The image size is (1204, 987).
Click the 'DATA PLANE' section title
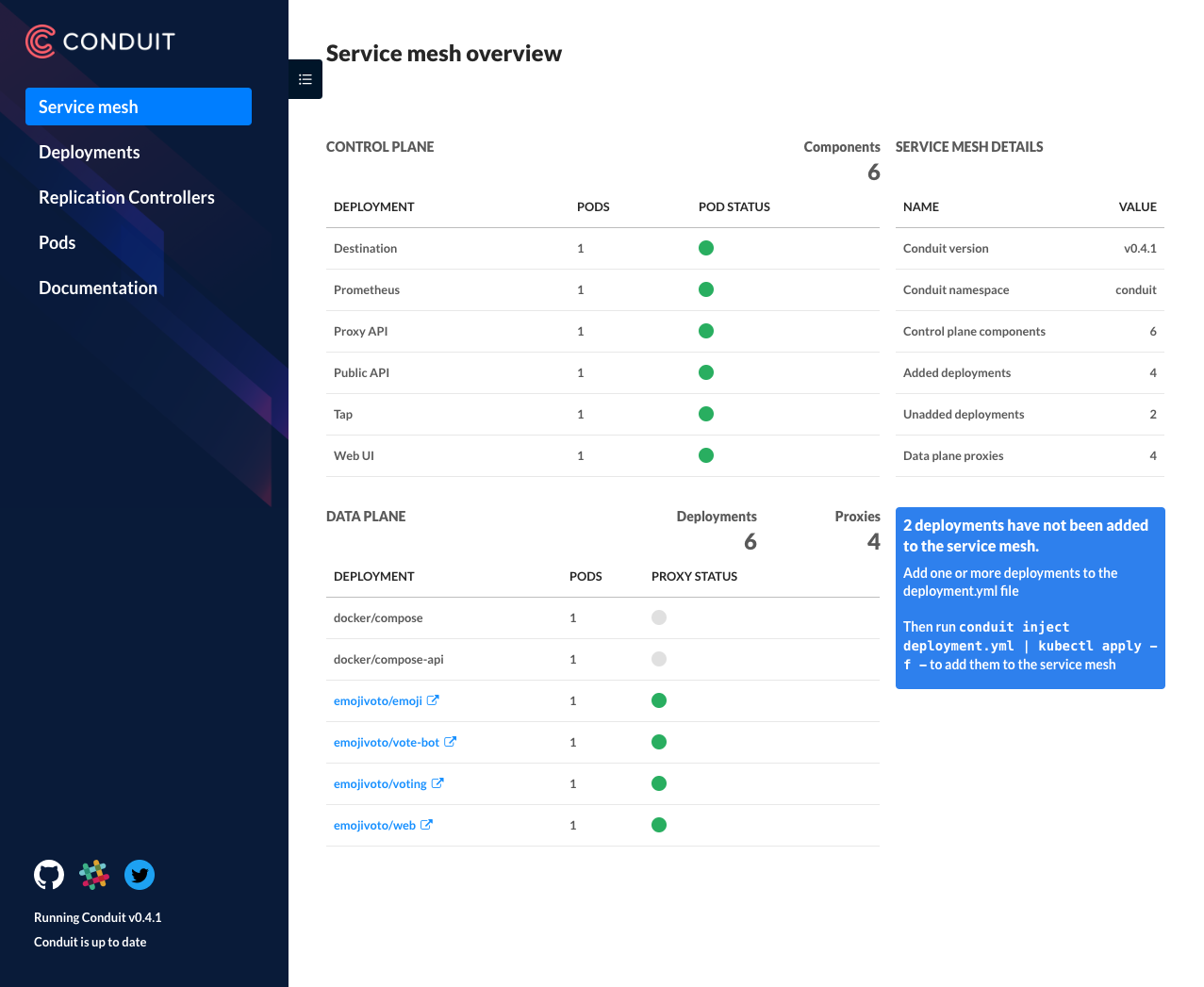point(366,516)
